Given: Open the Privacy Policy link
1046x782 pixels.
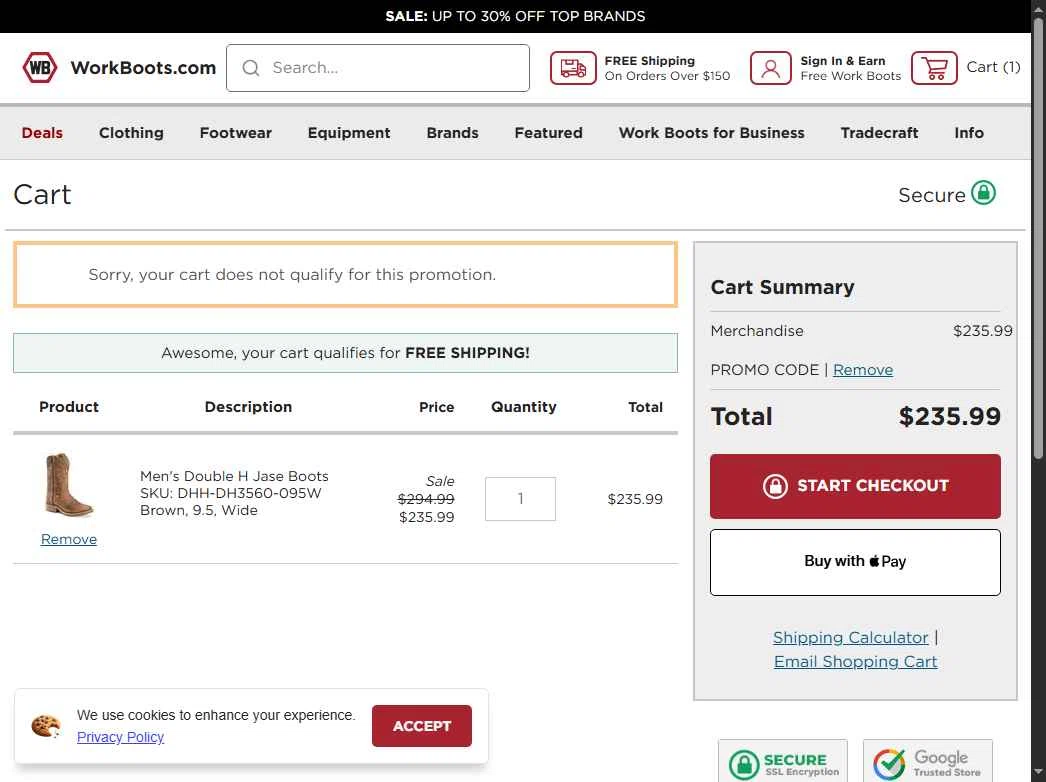Looking at the screenshot, I should 120,737.
